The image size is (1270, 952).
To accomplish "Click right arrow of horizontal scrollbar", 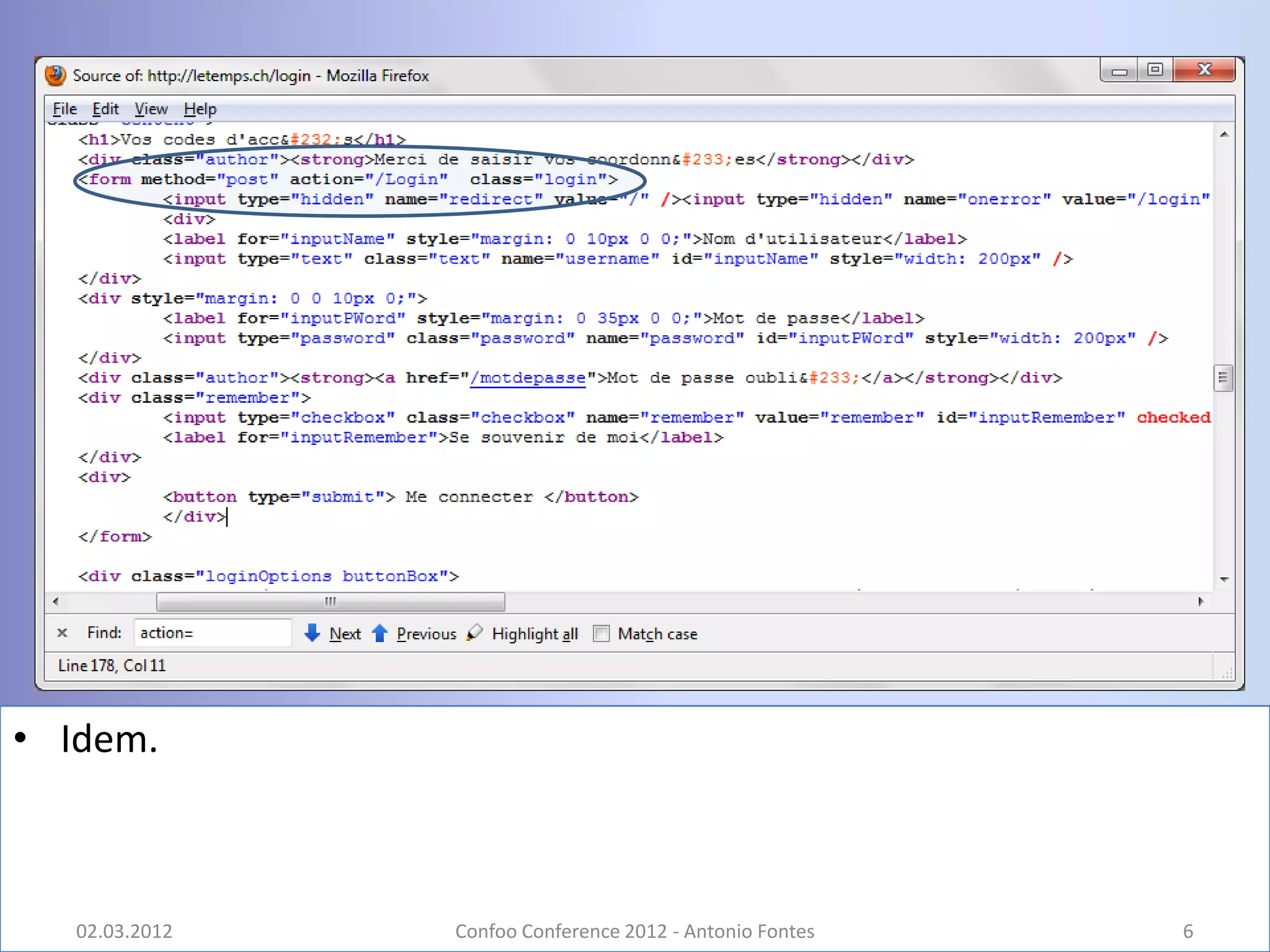I will click(x=1201, y=601).
